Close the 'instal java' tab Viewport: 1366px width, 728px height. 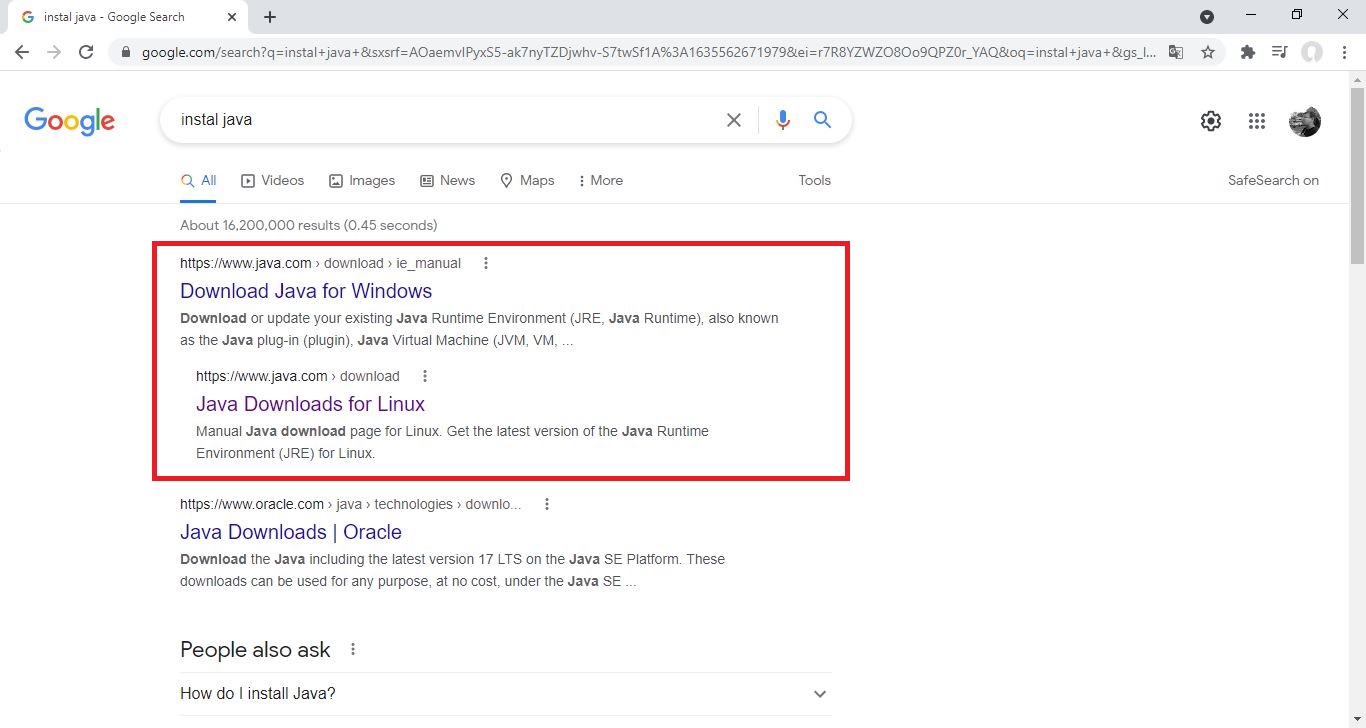[x=231, y=17]
